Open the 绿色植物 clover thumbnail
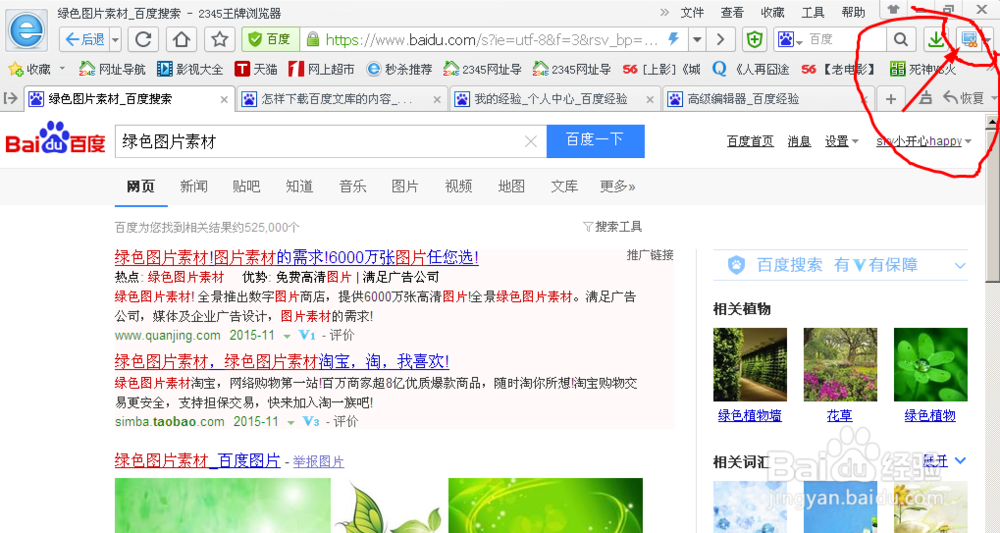Viewport: 1000px width, 533px height. coord(930,365)
